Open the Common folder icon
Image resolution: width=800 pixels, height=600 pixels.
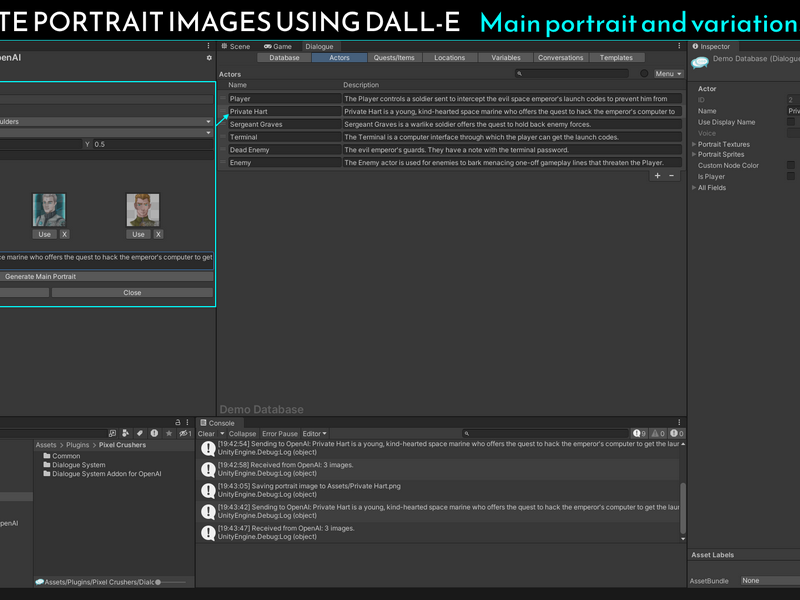pyautogui.click(x=47, y=456)
